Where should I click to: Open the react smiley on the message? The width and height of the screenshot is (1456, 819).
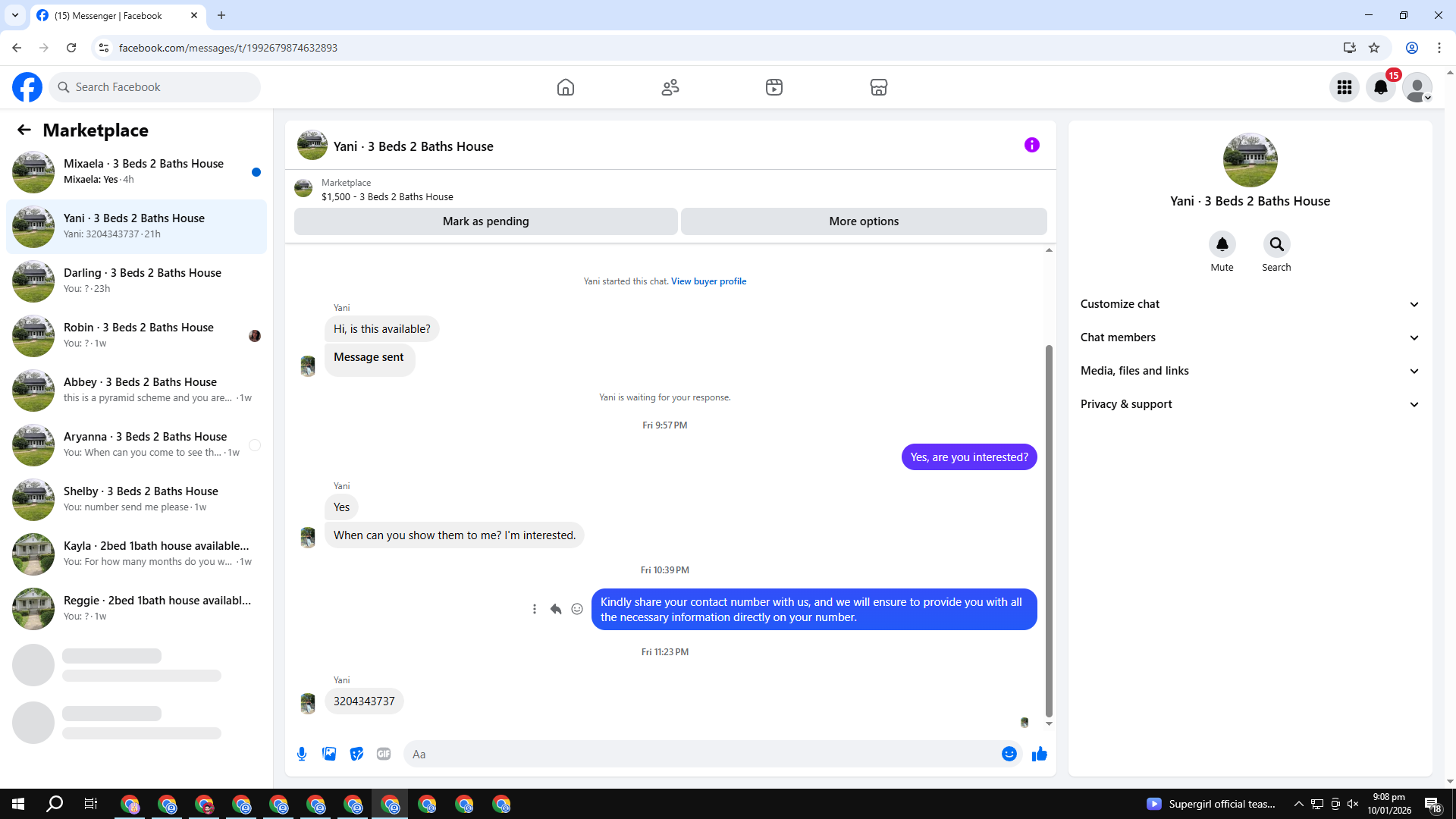point(577,609)
